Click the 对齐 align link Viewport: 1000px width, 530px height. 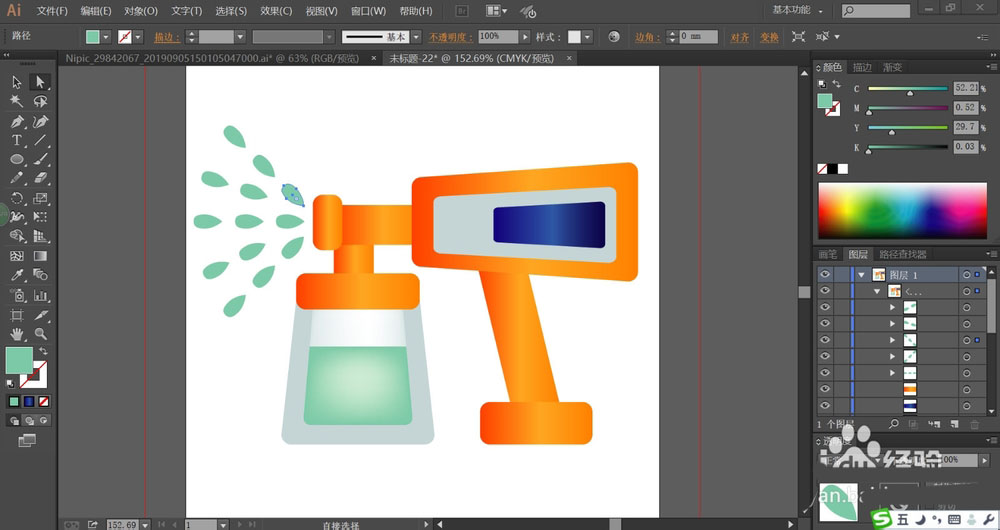tap(740, 37)
